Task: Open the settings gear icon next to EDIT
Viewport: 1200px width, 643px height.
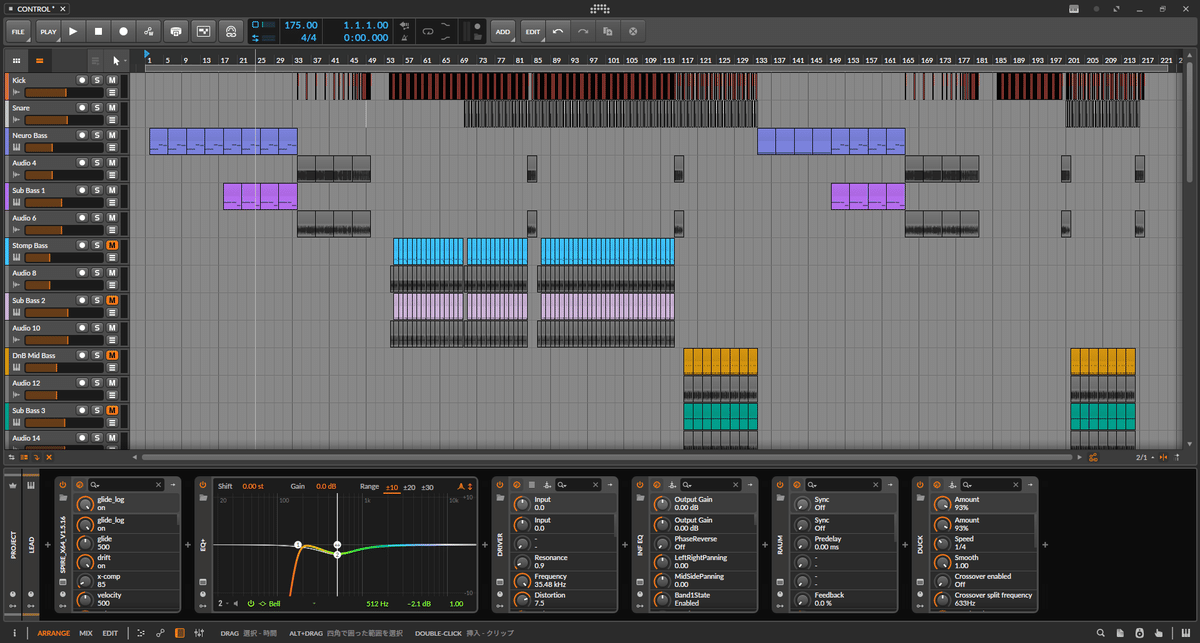Action: pos(632,31)
